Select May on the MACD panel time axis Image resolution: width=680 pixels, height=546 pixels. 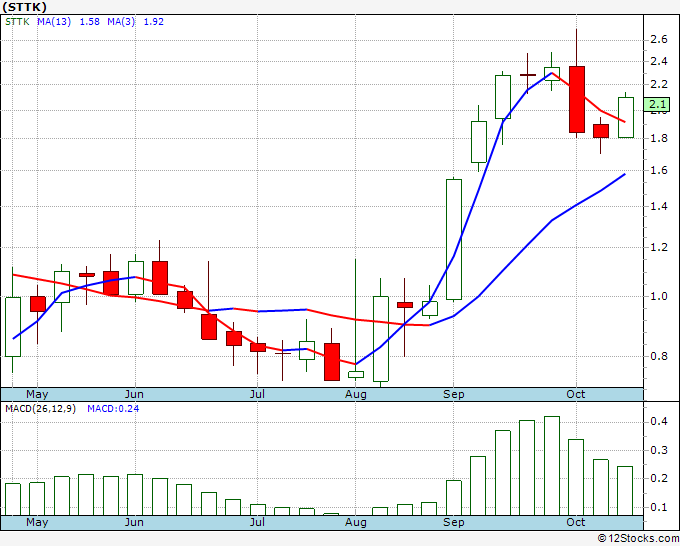click(37, 522)
